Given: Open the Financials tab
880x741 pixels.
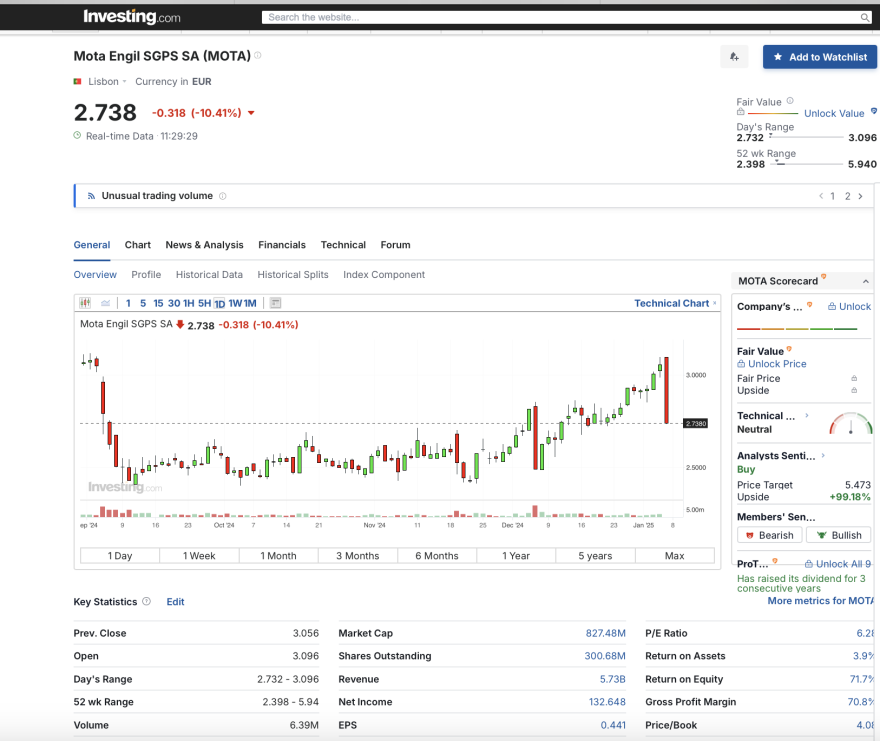Looking at the screenshot, I should click(282, 245).
